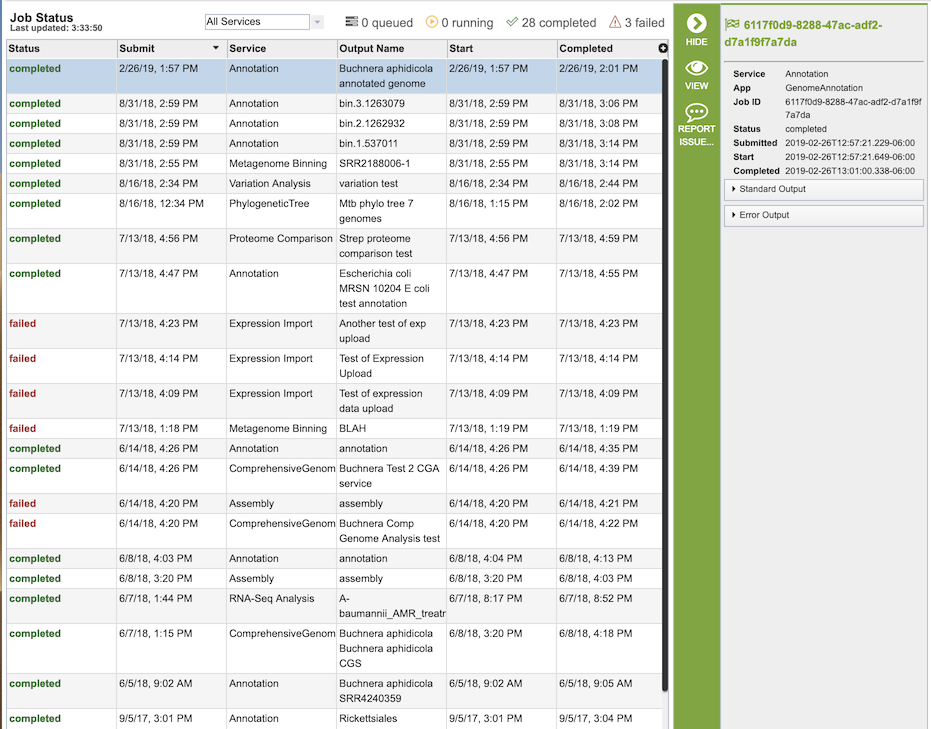Select the Buchnera aphidicola CGS job

click(334, 648)
